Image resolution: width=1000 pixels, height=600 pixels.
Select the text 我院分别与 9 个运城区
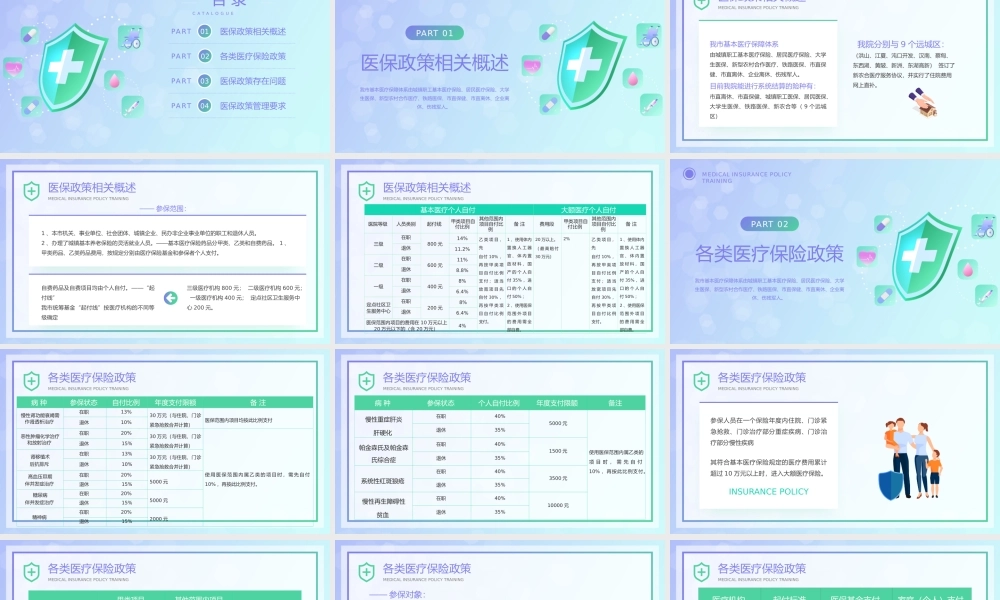900,44
